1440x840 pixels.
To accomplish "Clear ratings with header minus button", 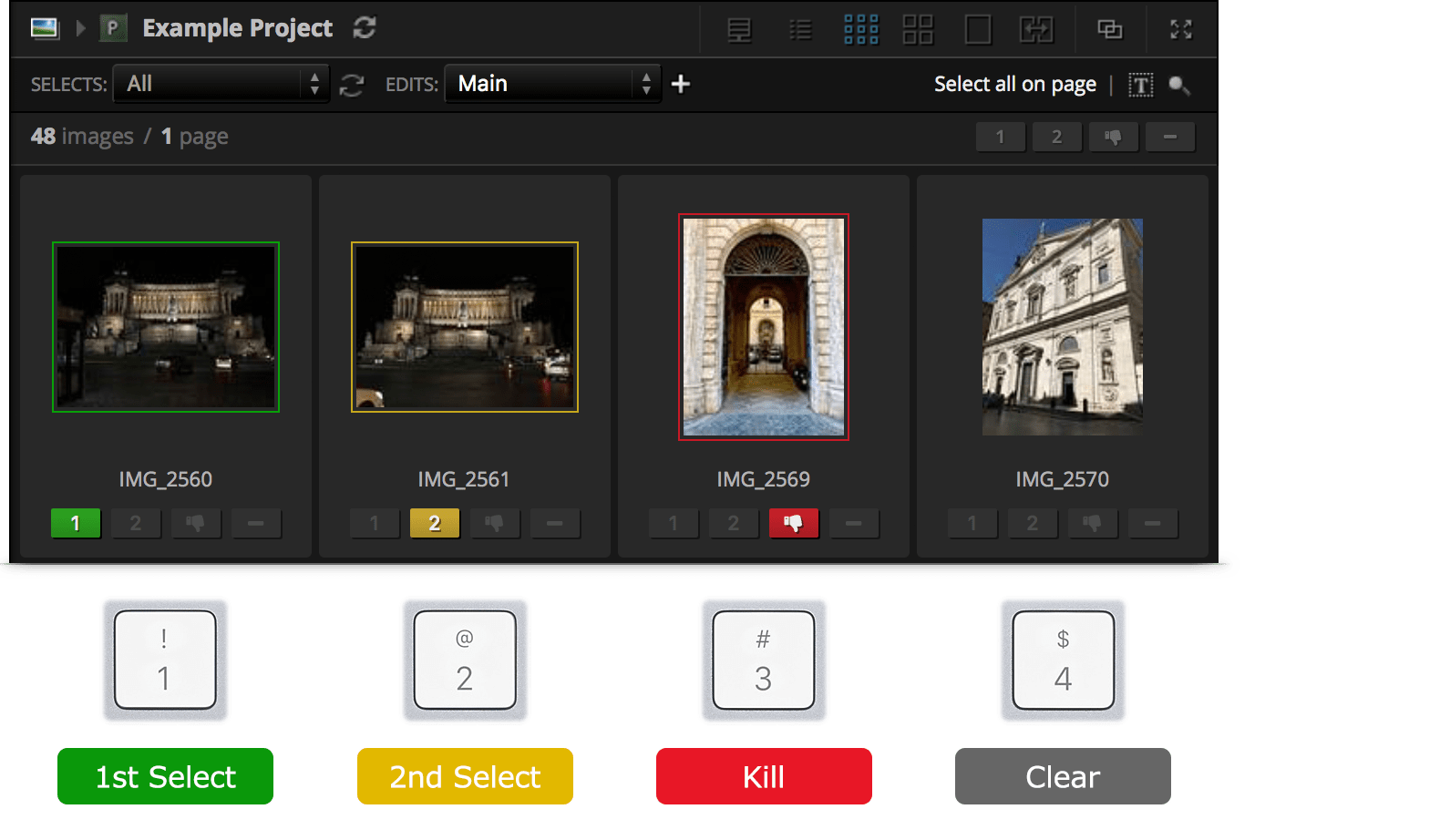I will click(1170, 138).
